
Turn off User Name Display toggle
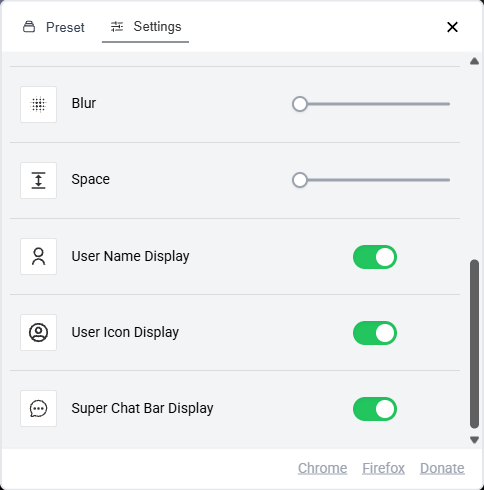pyautogui.click(x=375, y=257)
